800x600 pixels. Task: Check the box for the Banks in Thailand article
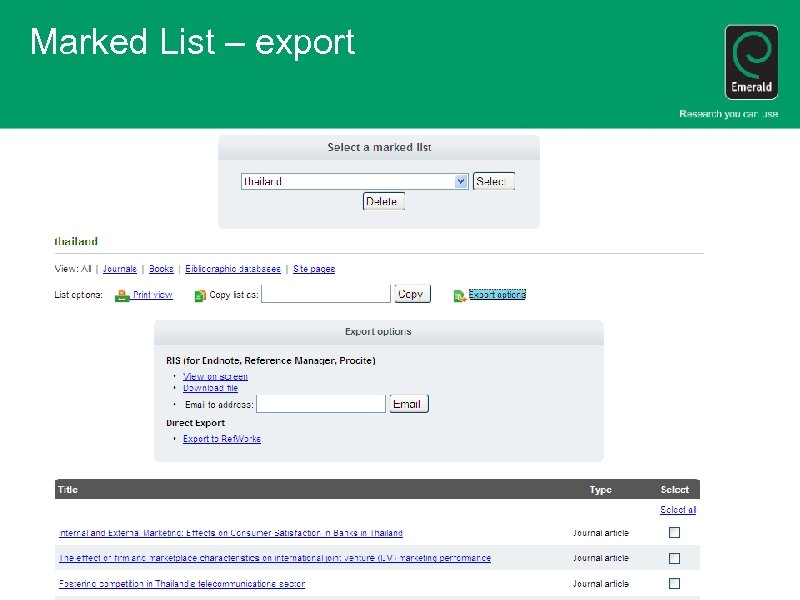674,532
